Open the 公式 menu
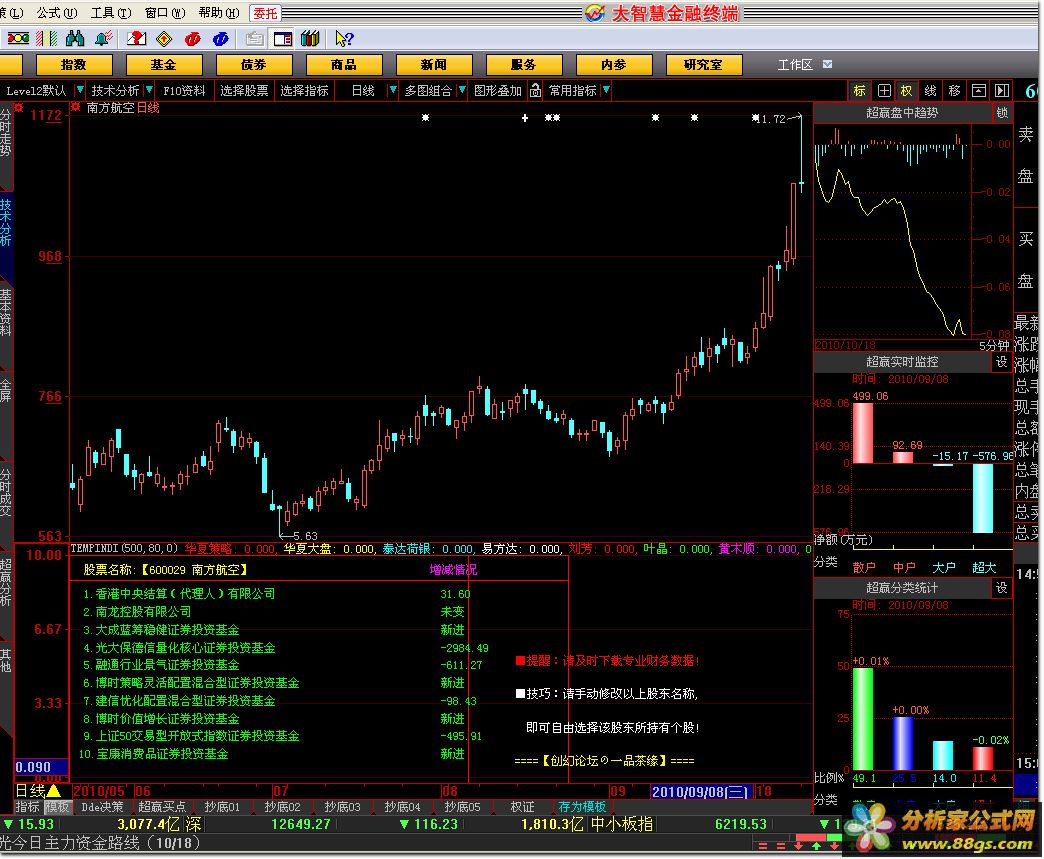1044x859 pixels. coord(57,13)
